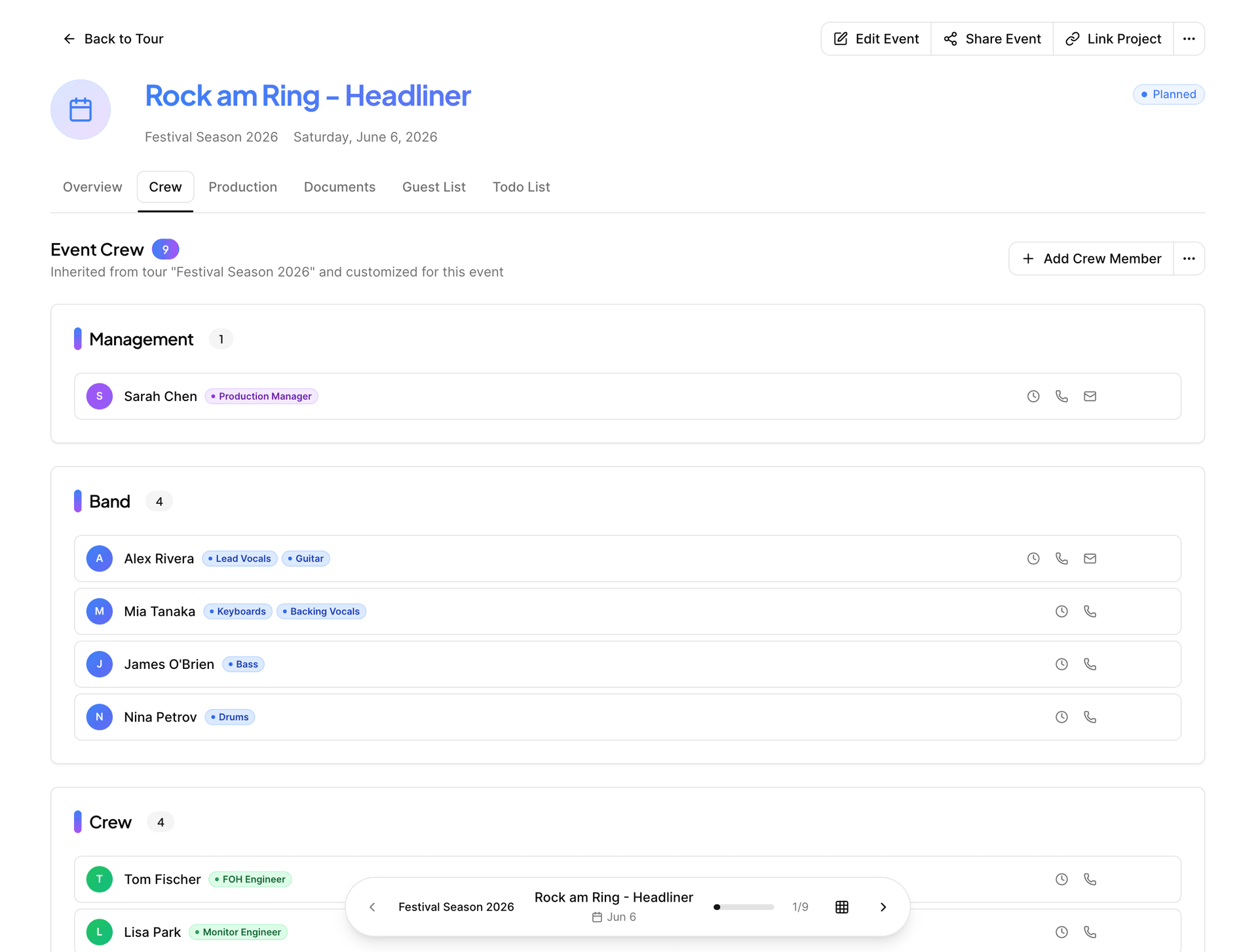Click Sarah Chen's phone icon
Viewport: 1258px width, 952px height.
coord(1061,396)
